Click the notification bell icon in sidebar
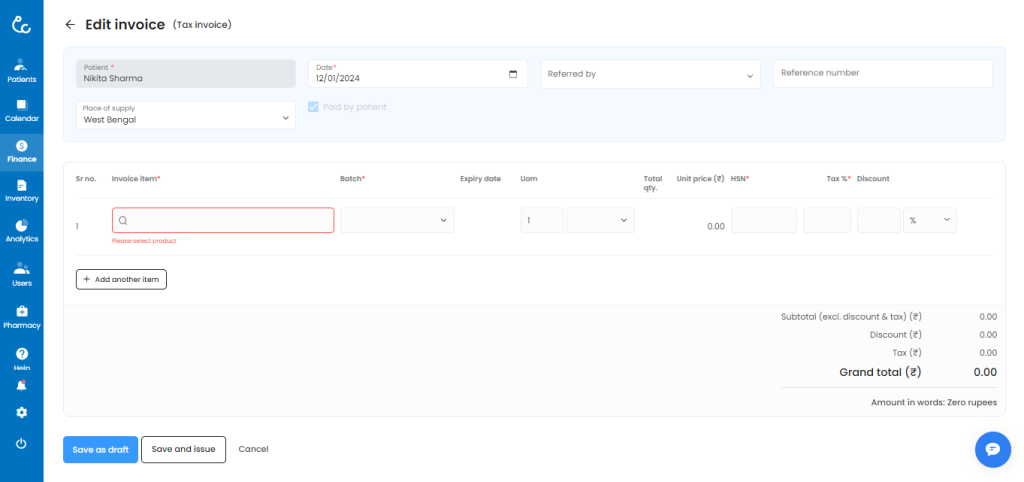Viewport: 1024px width, 482px height. coord(21,385)
